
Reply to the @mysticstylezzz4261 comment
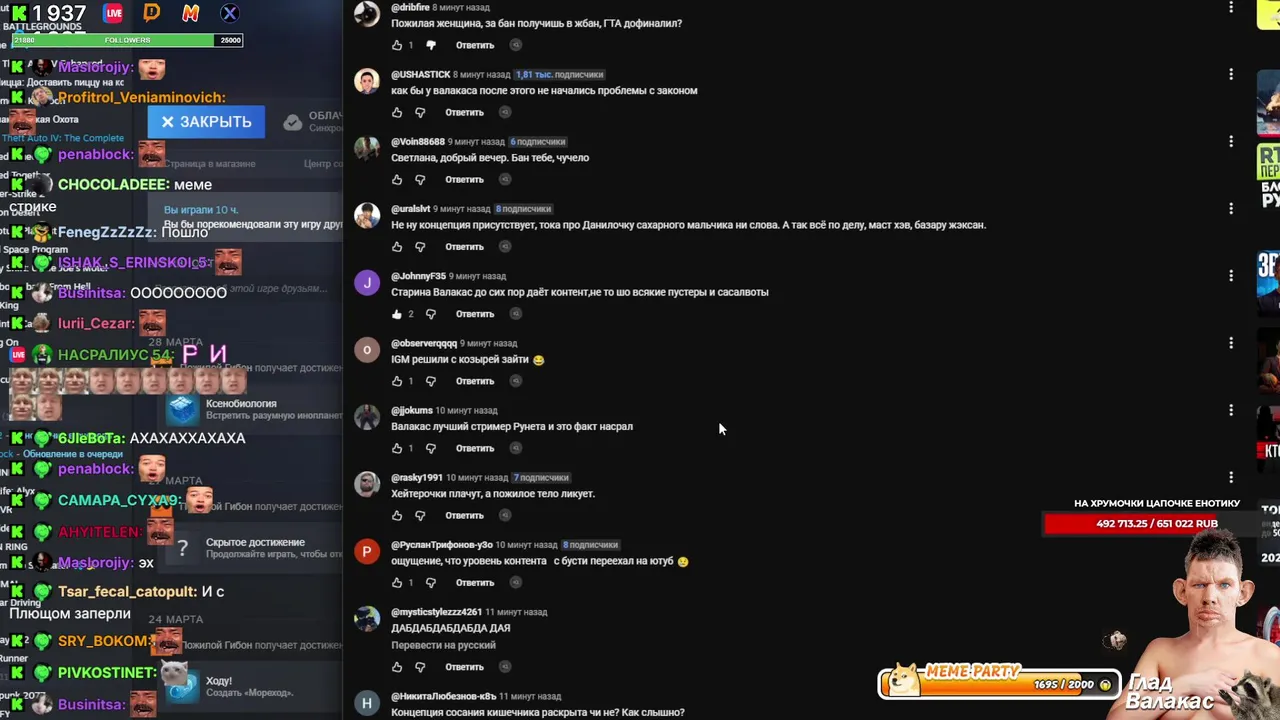pos(464,667)
